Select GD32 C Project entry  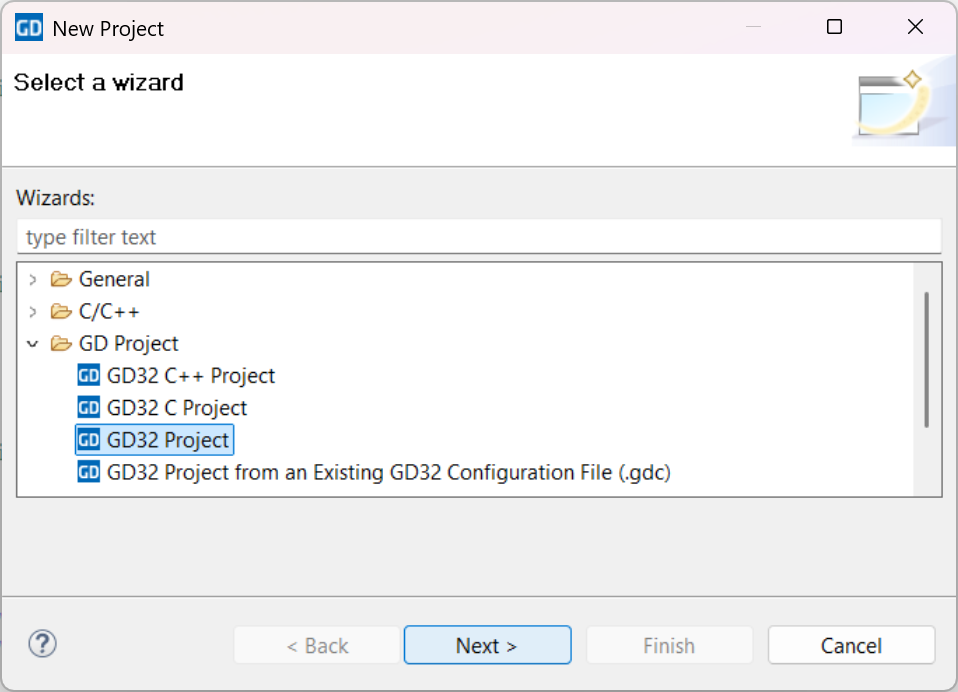pyautogui.click(x=176, y=408)
